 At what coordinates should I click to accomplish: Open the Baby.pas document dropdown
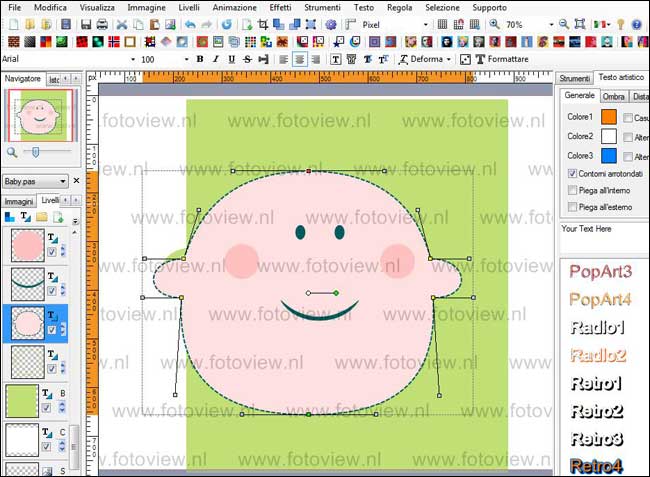pyautogui.click(x=63, y=181)
